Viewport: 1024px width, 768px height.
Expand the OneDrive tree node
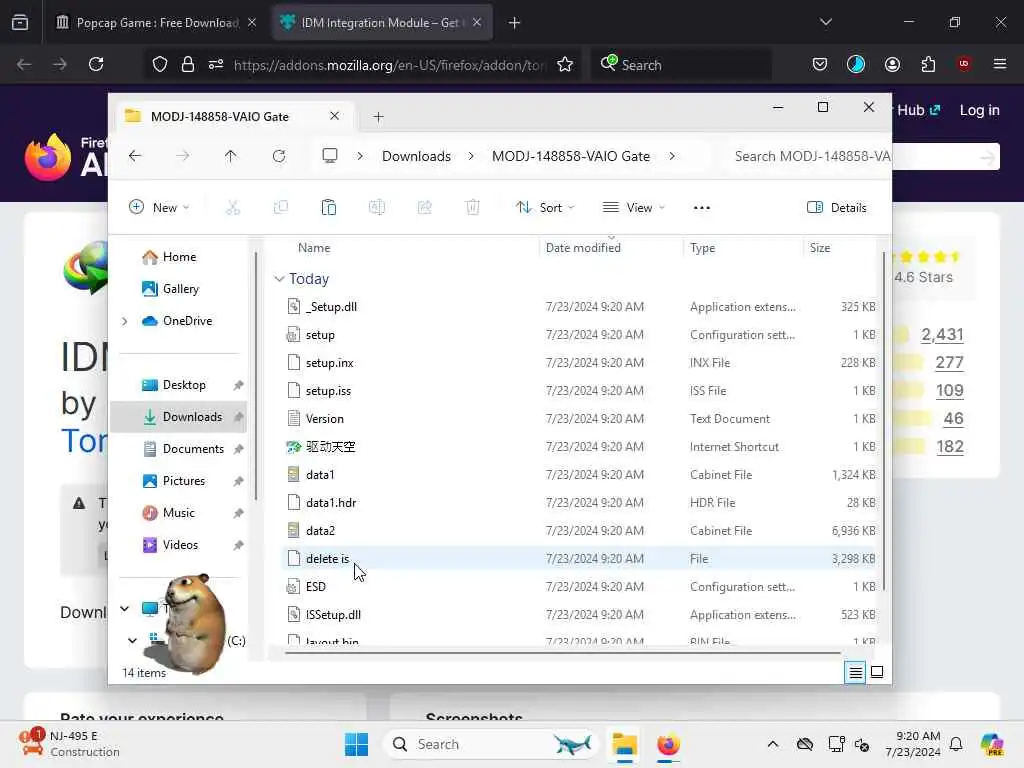tap(125, 321)
